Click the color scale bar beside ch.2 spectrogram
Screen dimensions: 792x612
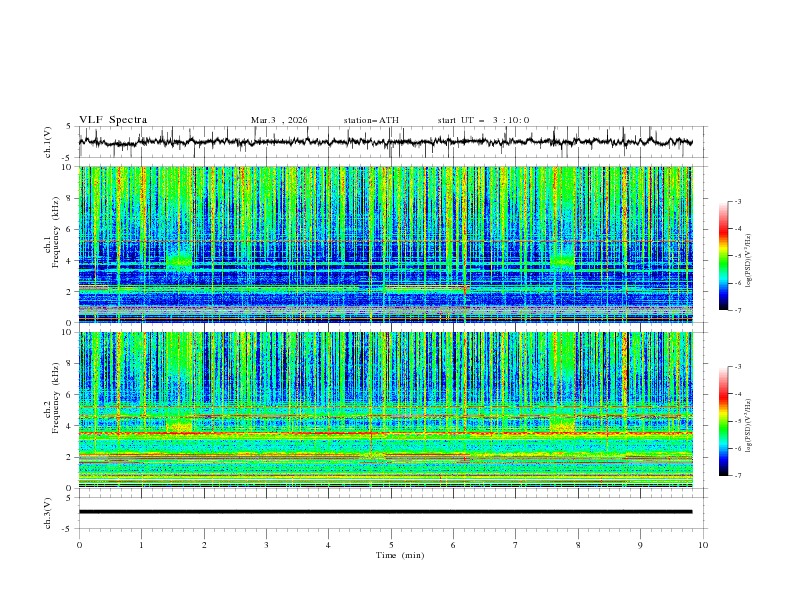tap(723, 421)
